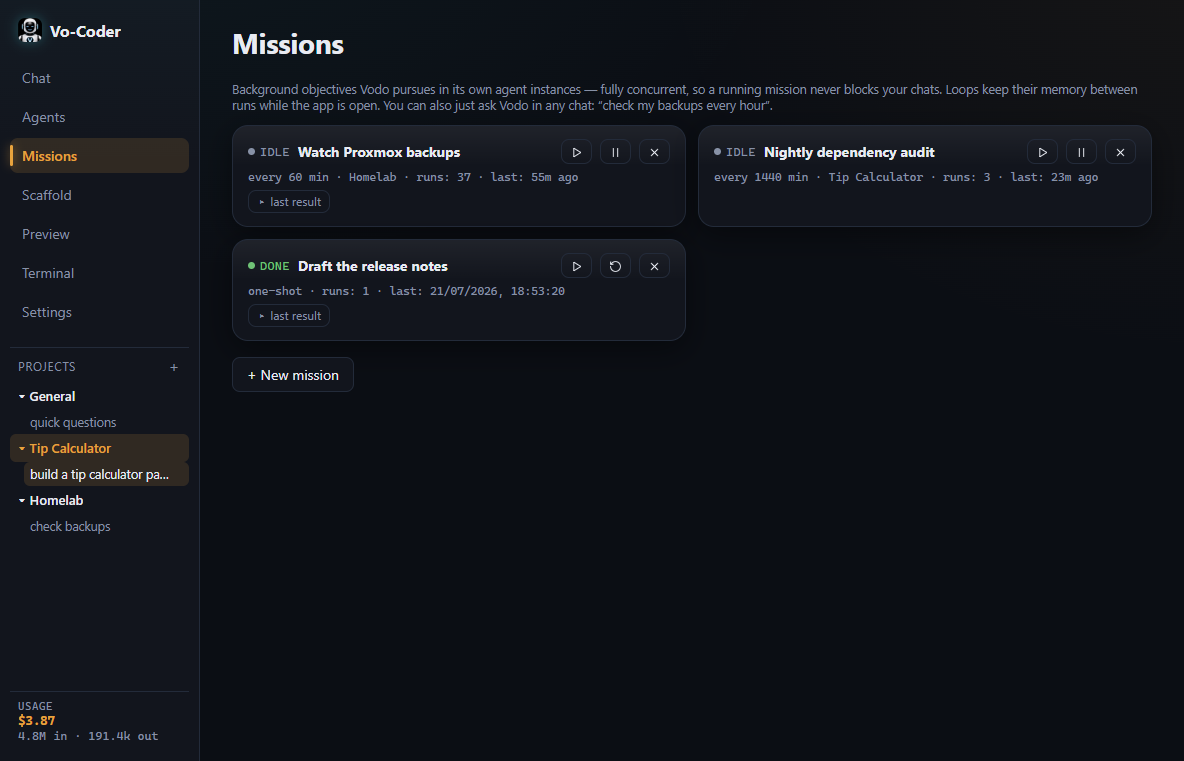Click the Nightly dependency audit title
This screenshot has height=761, width=1184.
point(849,153)
